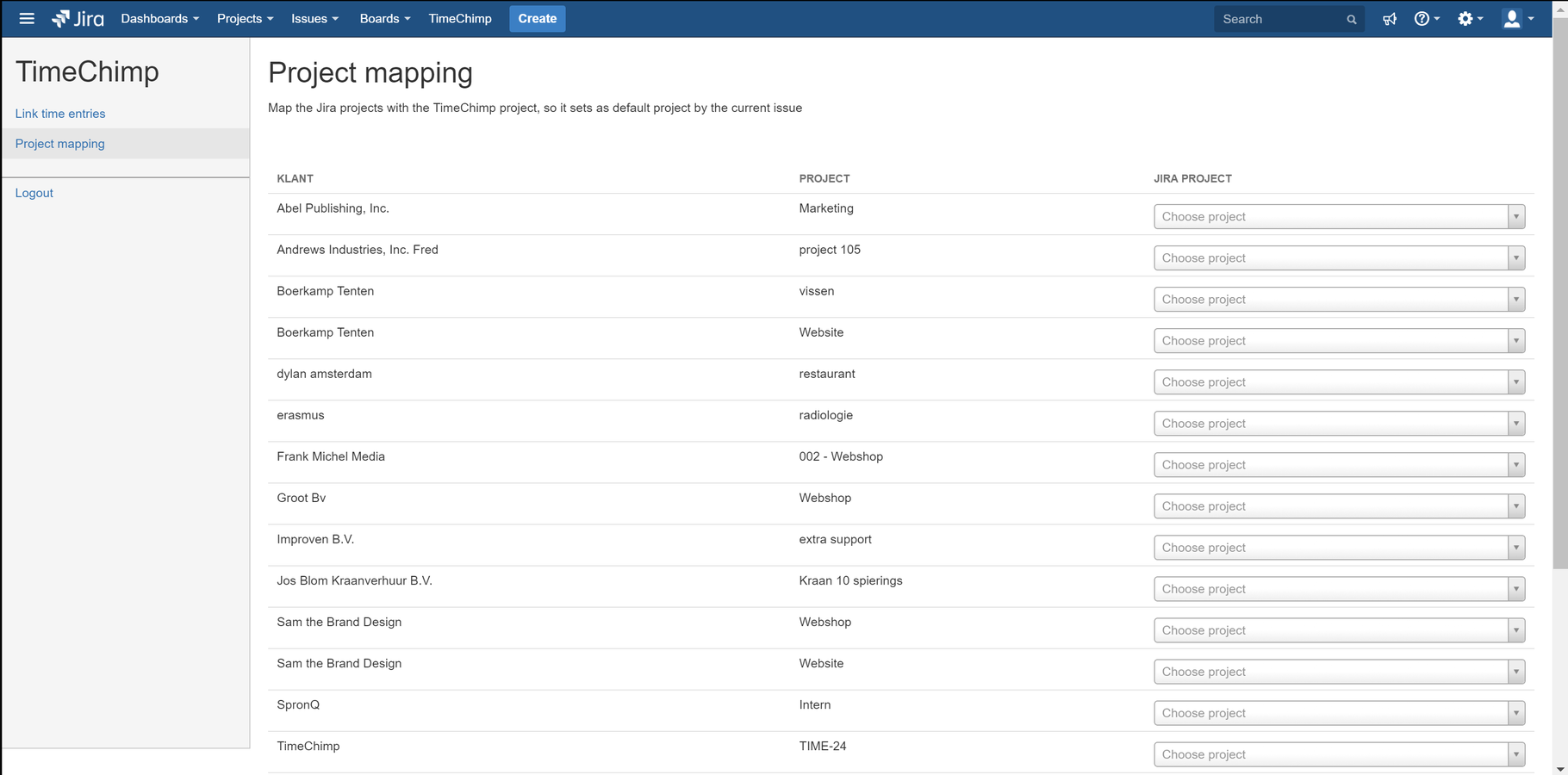Screen dimensions: 1568x775
Task: Click the 'vissen' project cell
Action: (817, 291)
